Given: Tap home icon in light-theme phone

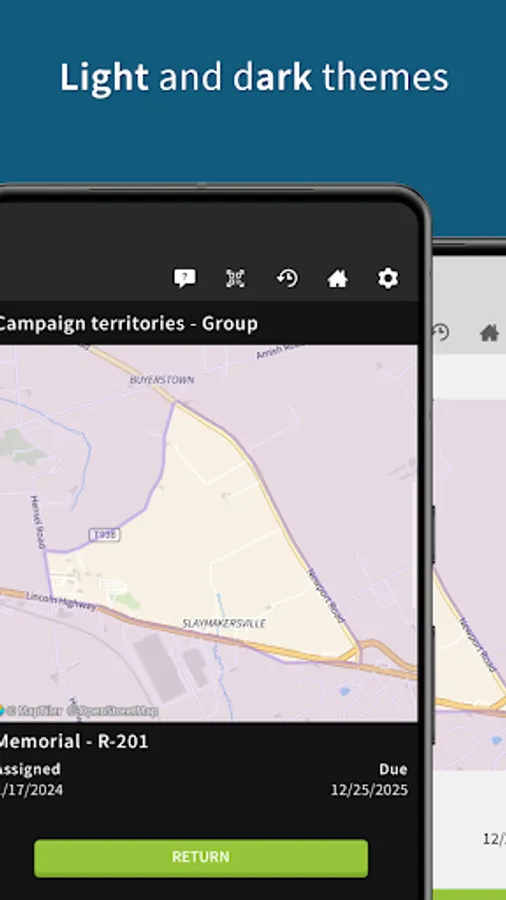Looking at the screenshot, I should 489,332.
